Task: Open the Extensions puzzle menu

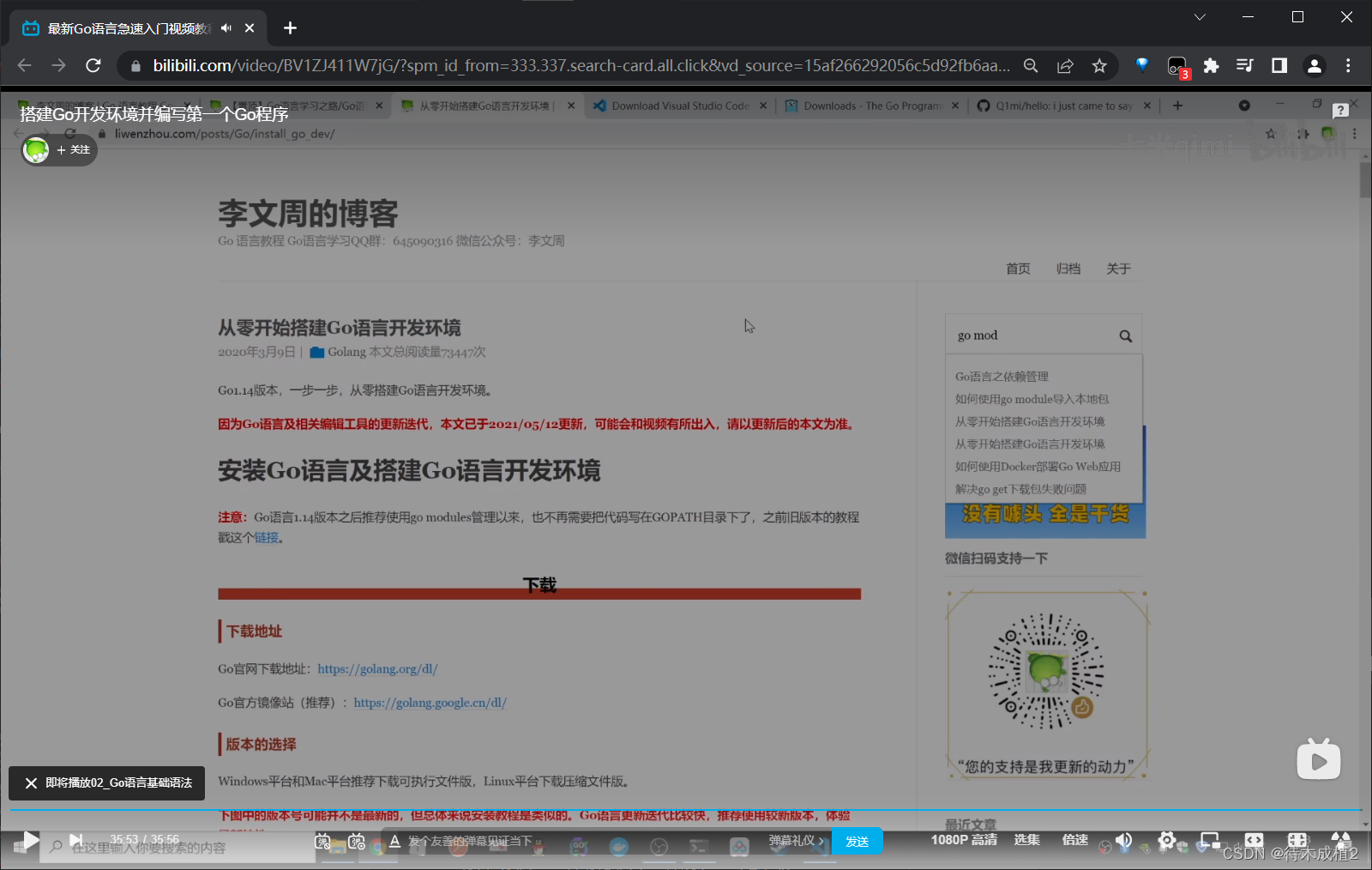Action: click(x=1211, y=65)
